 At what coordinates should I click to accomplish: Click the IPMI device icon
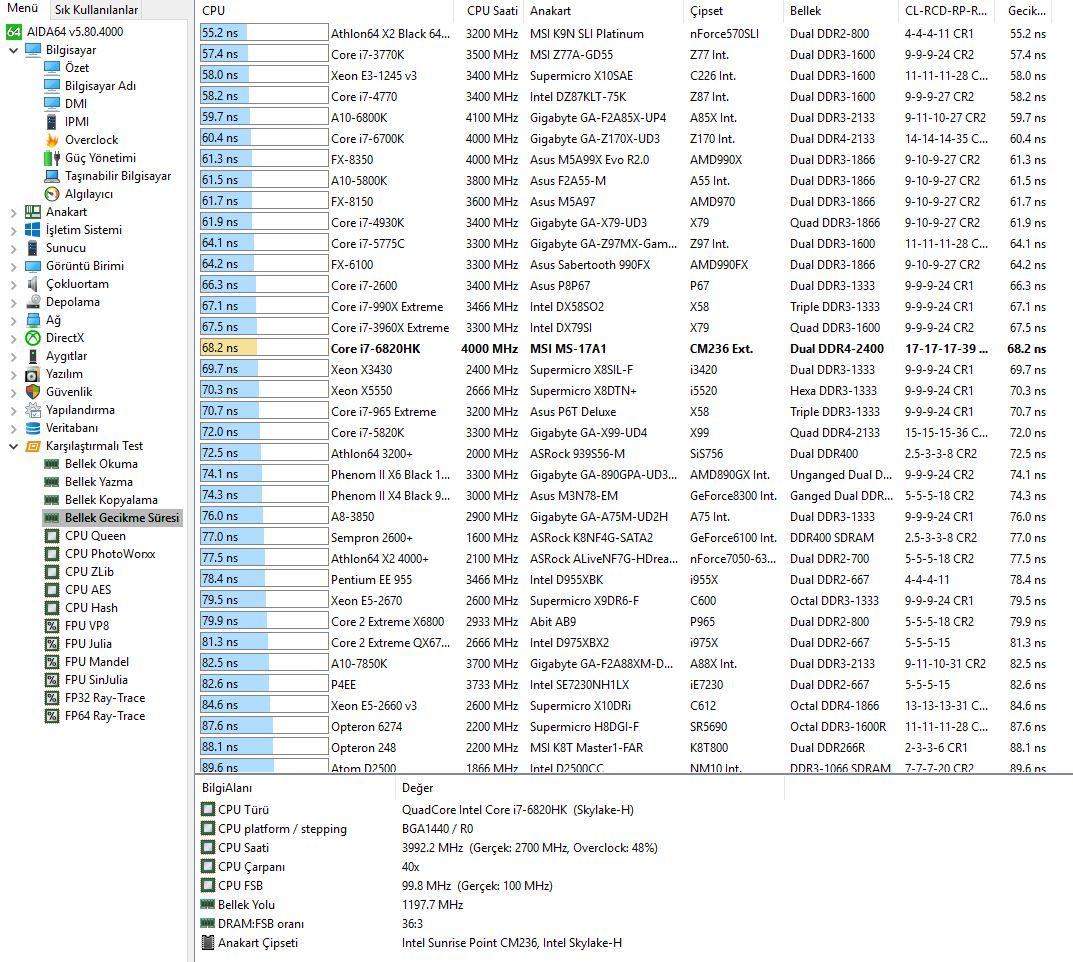point(52,122)
